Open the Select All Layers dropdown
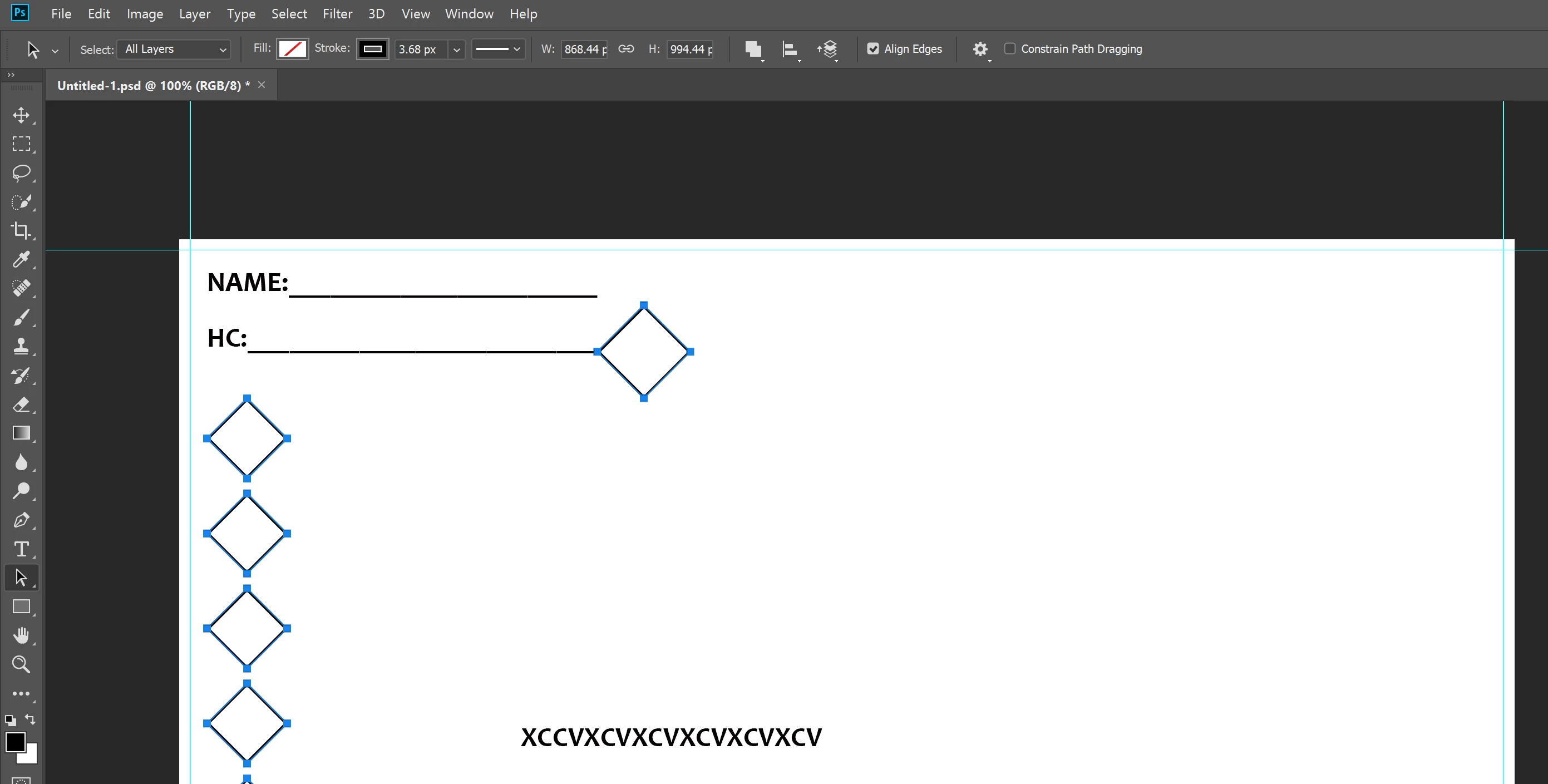The image size is (1548, 784). pyautogui.click(x=174, y=50)
